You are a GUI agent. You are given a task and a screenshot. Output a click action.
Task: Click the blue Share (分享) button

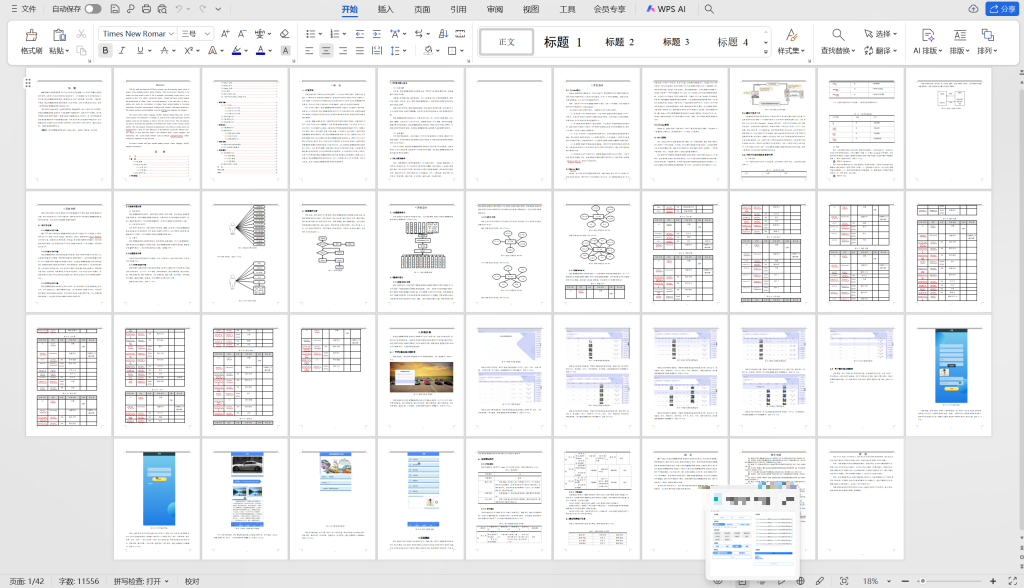tap(1001, 9)
